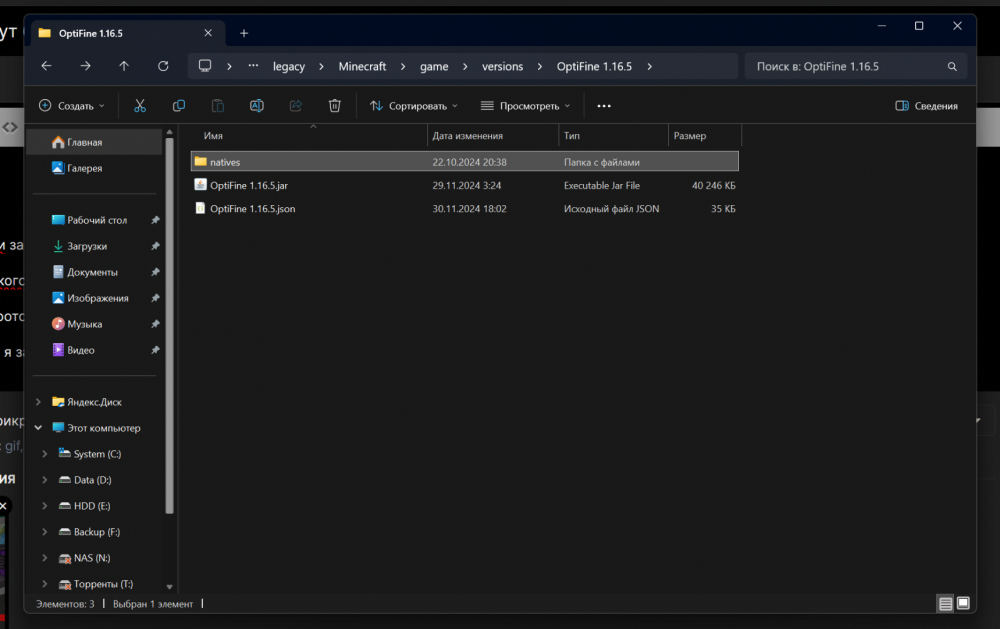The width and height of the screenshot is (1000, 629).
Task: Select the OptiFine 1.16.5.json file icon
Action: click(x=200, y=208)
